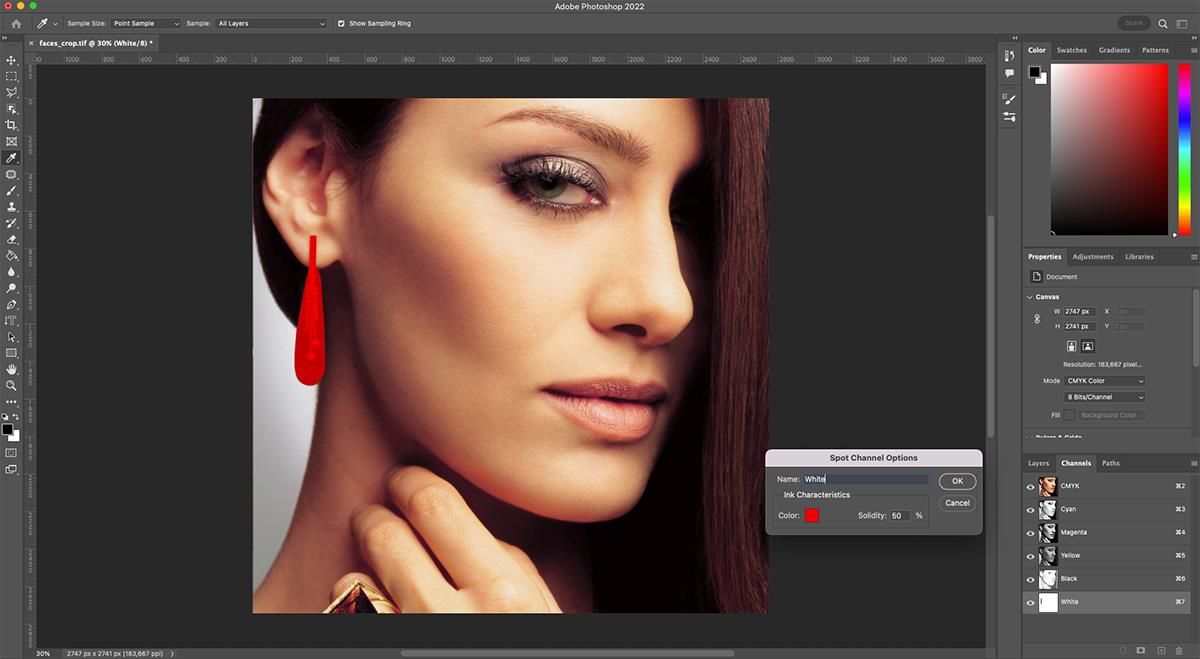Collapse the Canvas section

[1031, 297]
